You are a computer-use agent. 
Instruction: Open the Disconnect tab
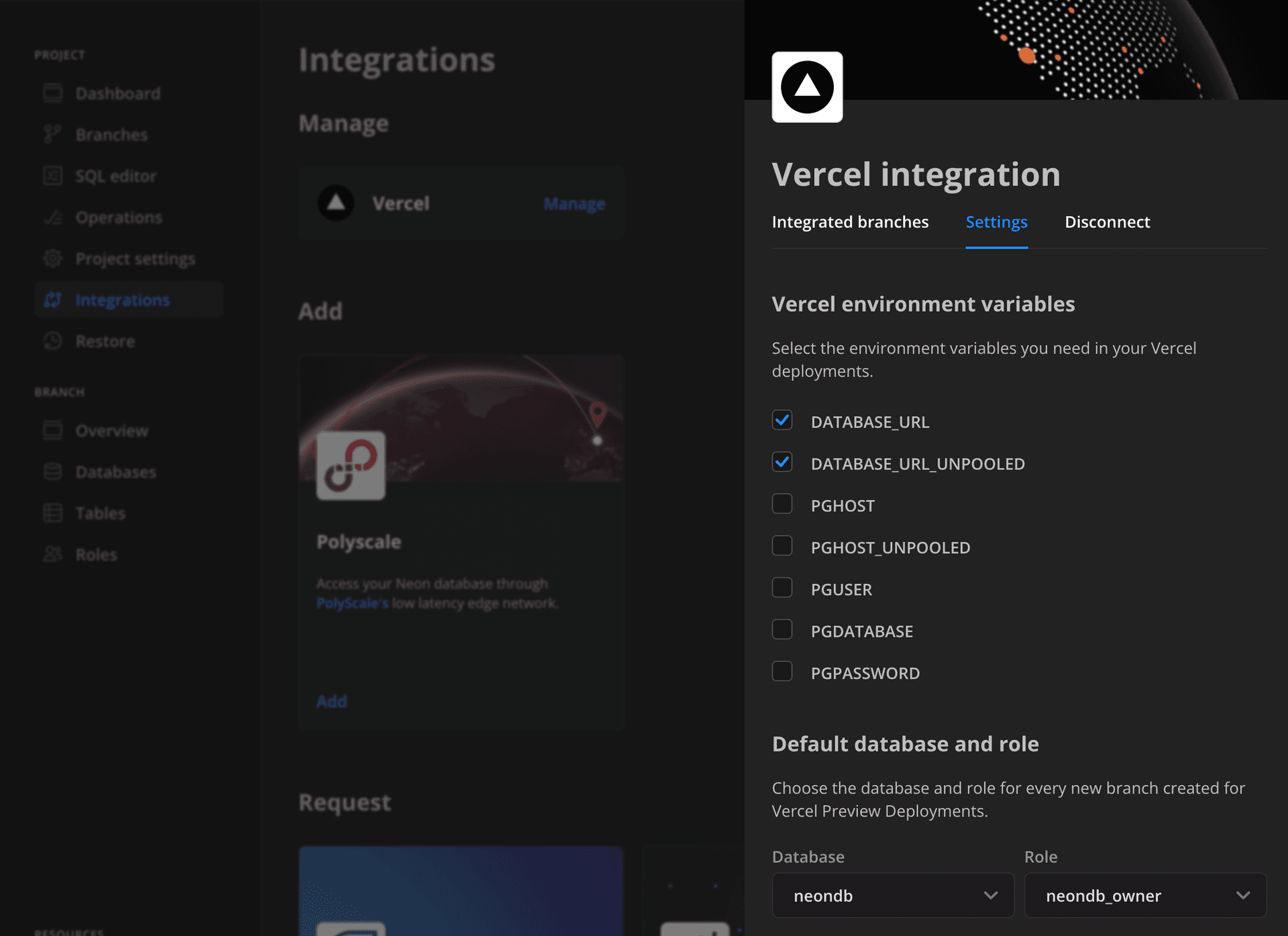[1107, 222]
